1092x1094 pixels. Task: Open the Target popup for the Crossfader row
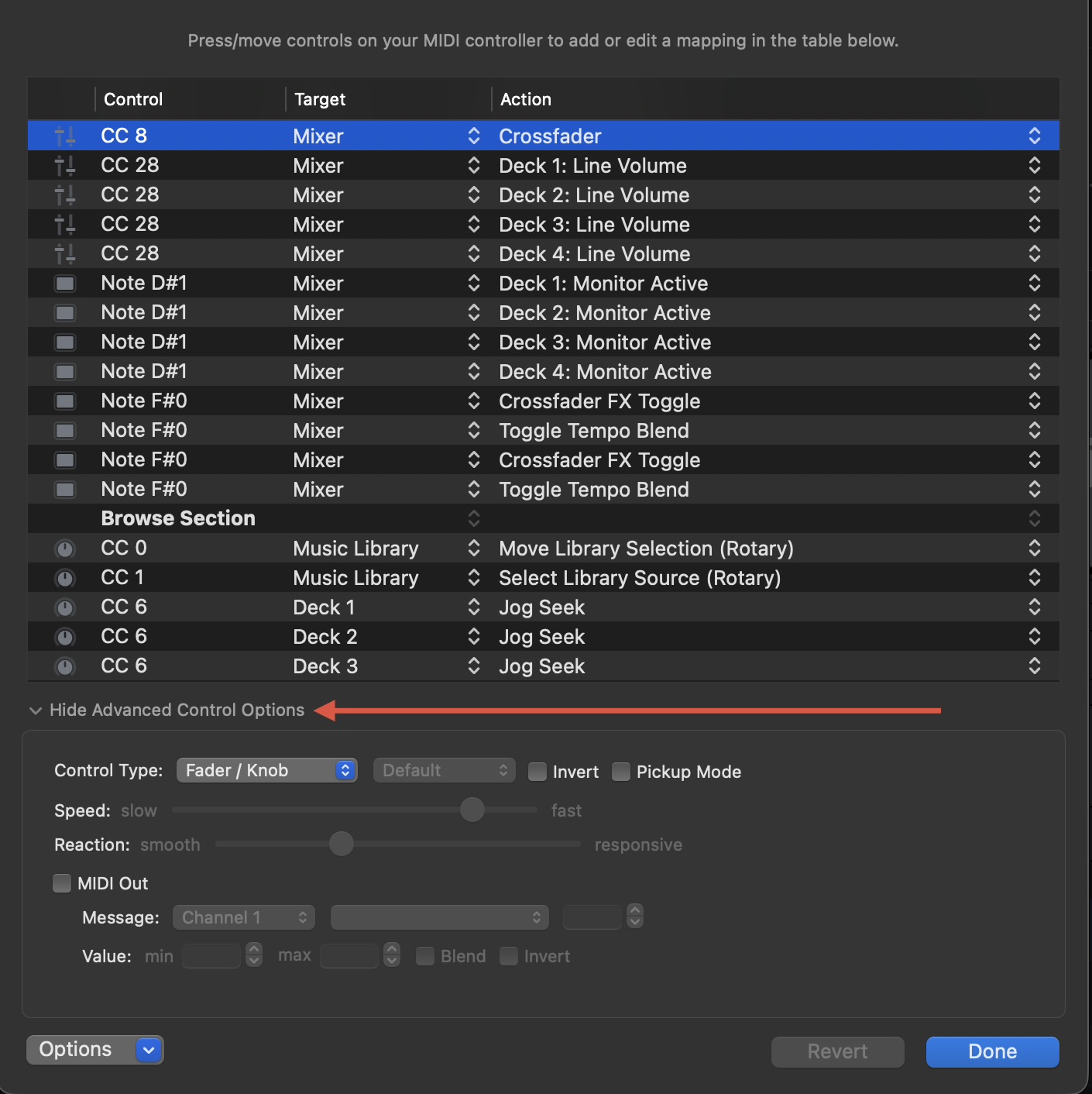click(474, 136)
